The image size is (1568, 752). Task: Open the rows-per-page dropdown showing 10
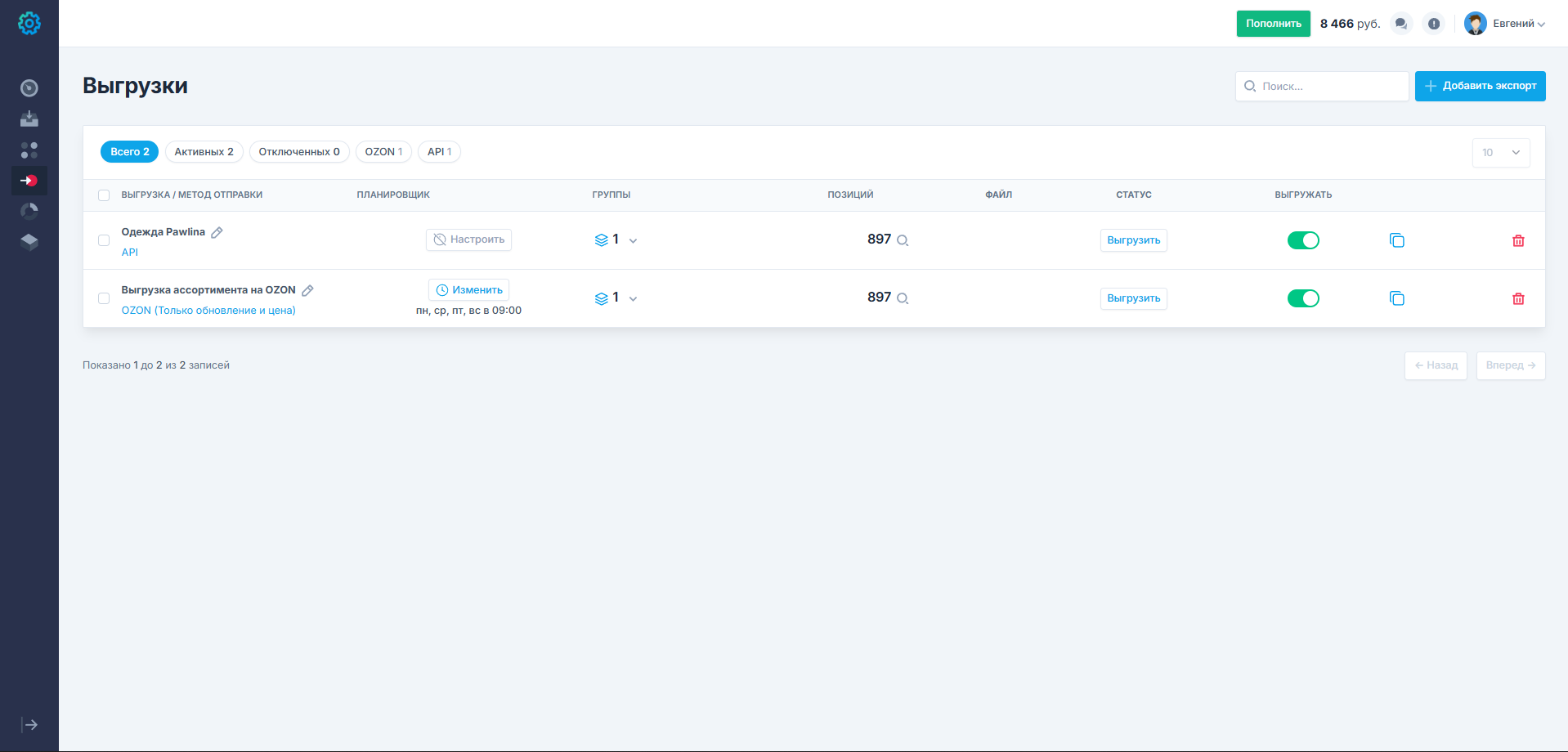click(x=1501, y=153)
